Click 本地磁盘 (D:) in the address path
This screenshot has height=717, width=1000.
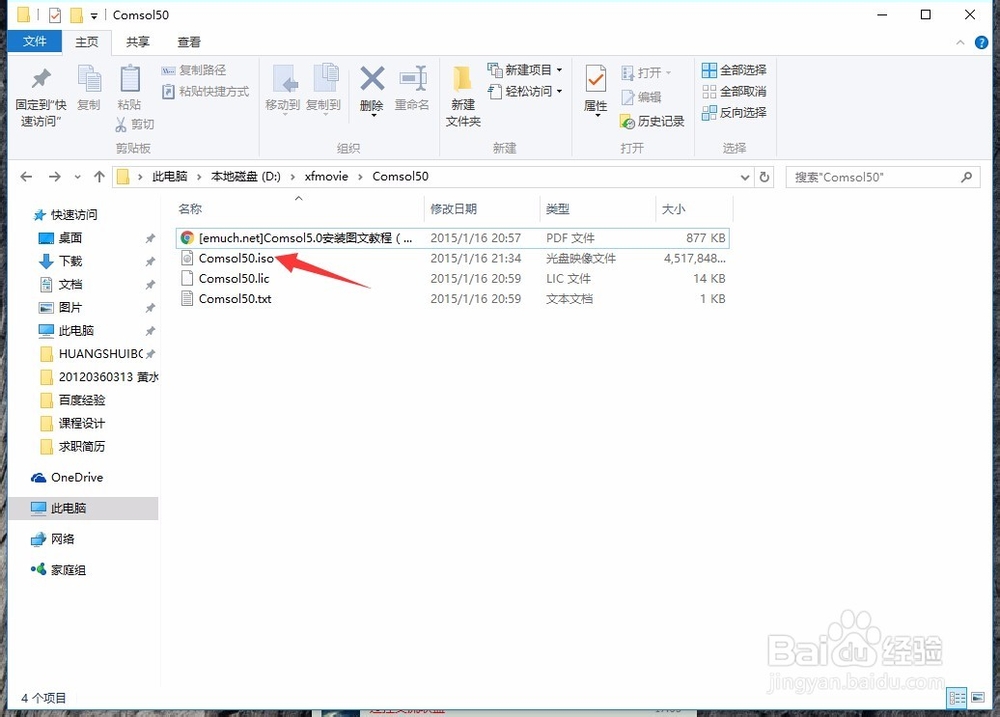click(246, 177)
